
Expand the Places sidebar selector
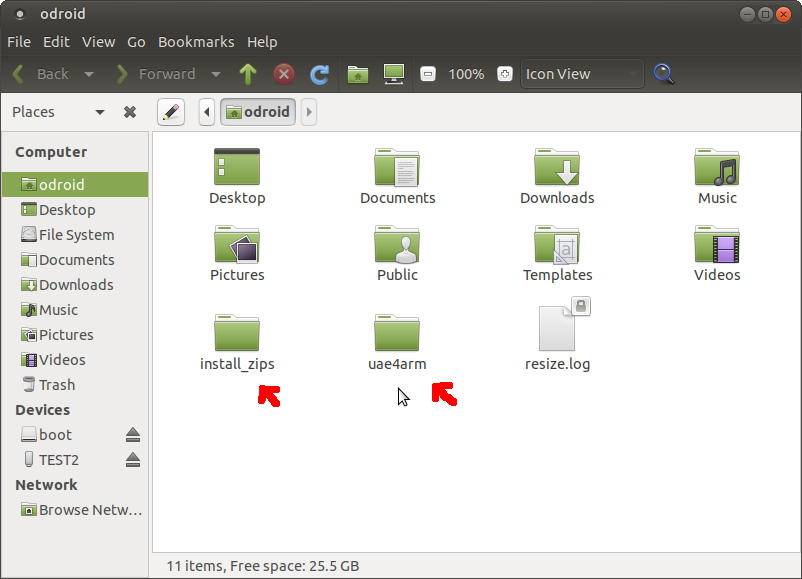(x=99, y=112)
